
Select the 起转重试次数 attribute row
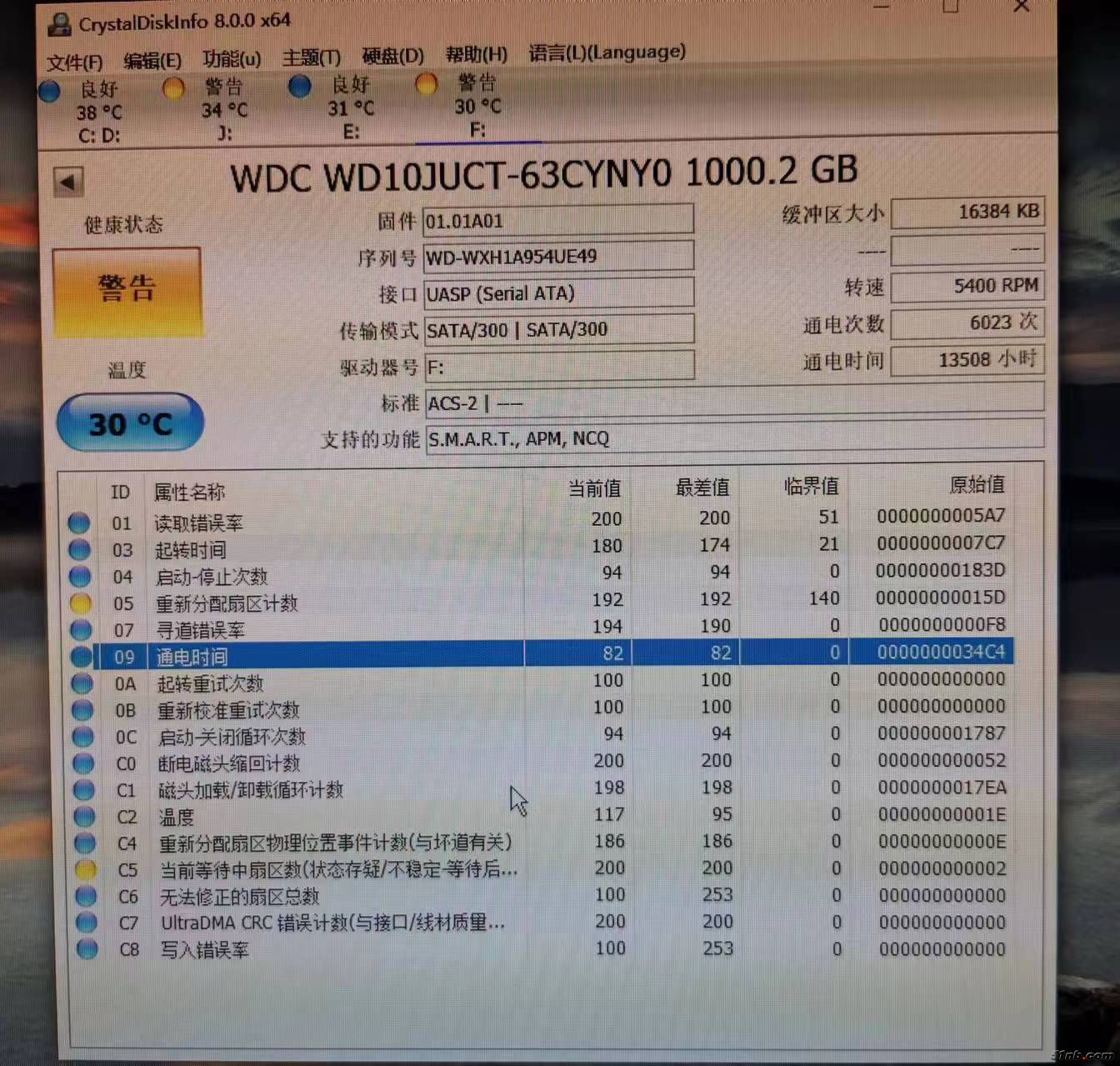tap(541, 681)
